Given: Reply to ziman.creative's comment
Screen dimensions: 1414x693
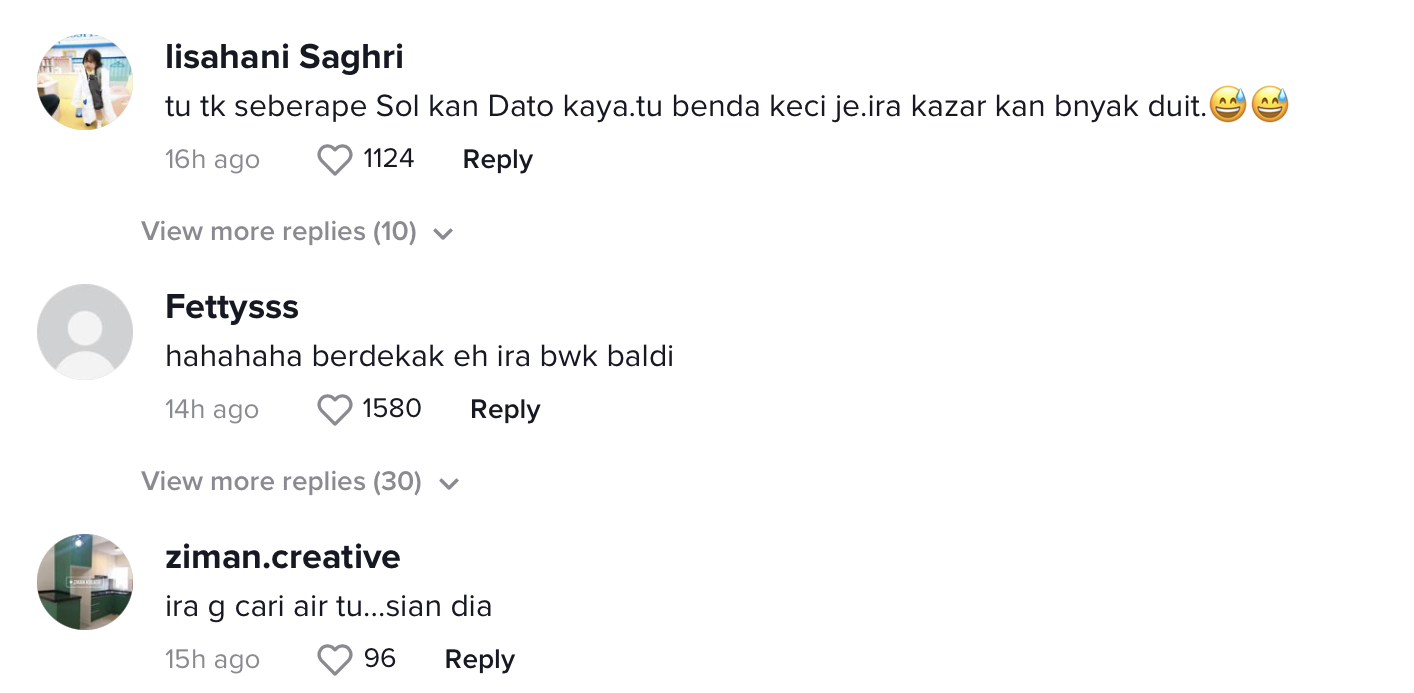Looking at the screenshot, I should pyautogui.click(x=479, y=660).
